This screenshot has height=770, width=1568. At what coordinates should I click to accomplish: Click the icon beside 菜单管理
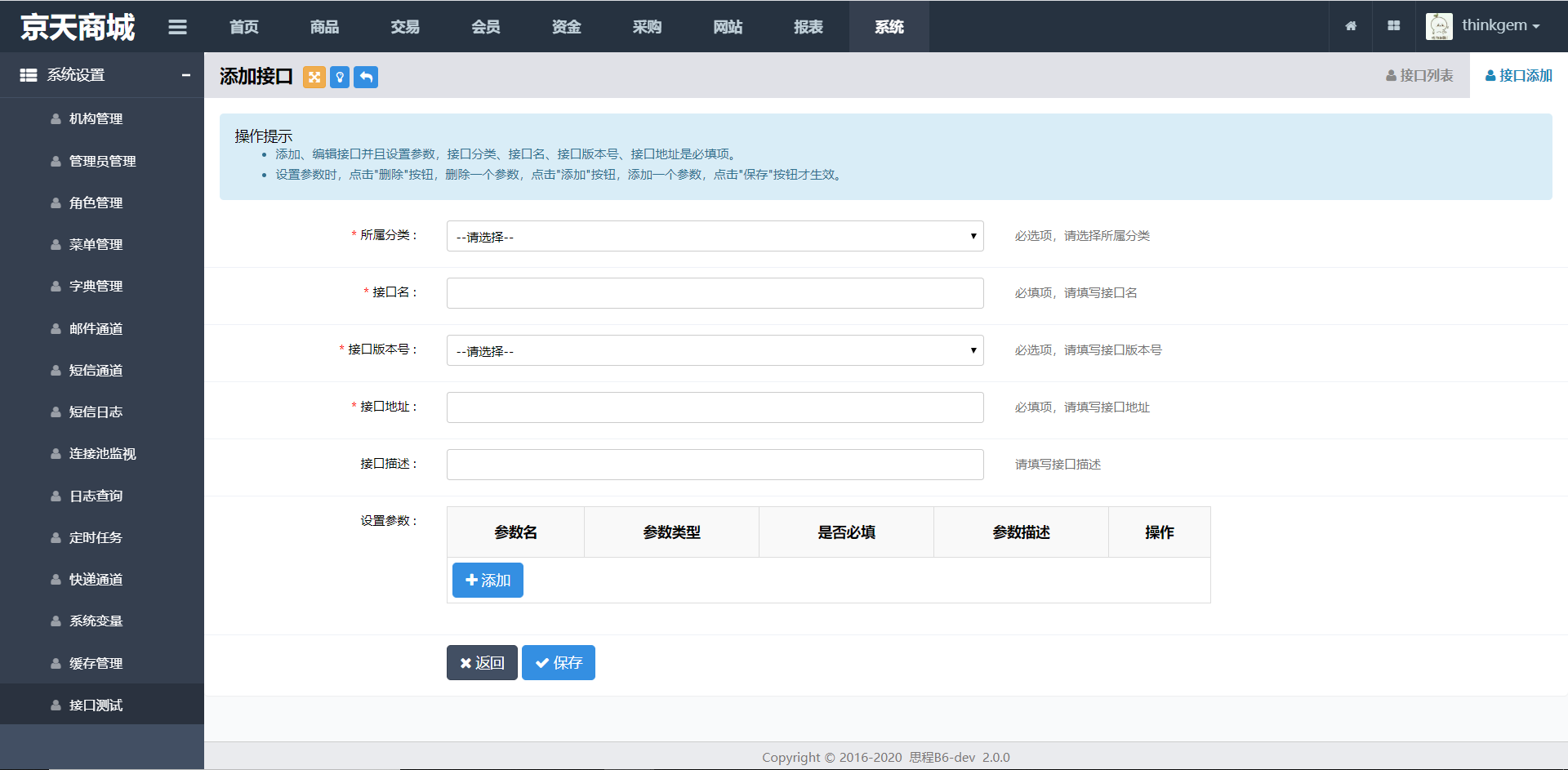(x=56, y=245)
